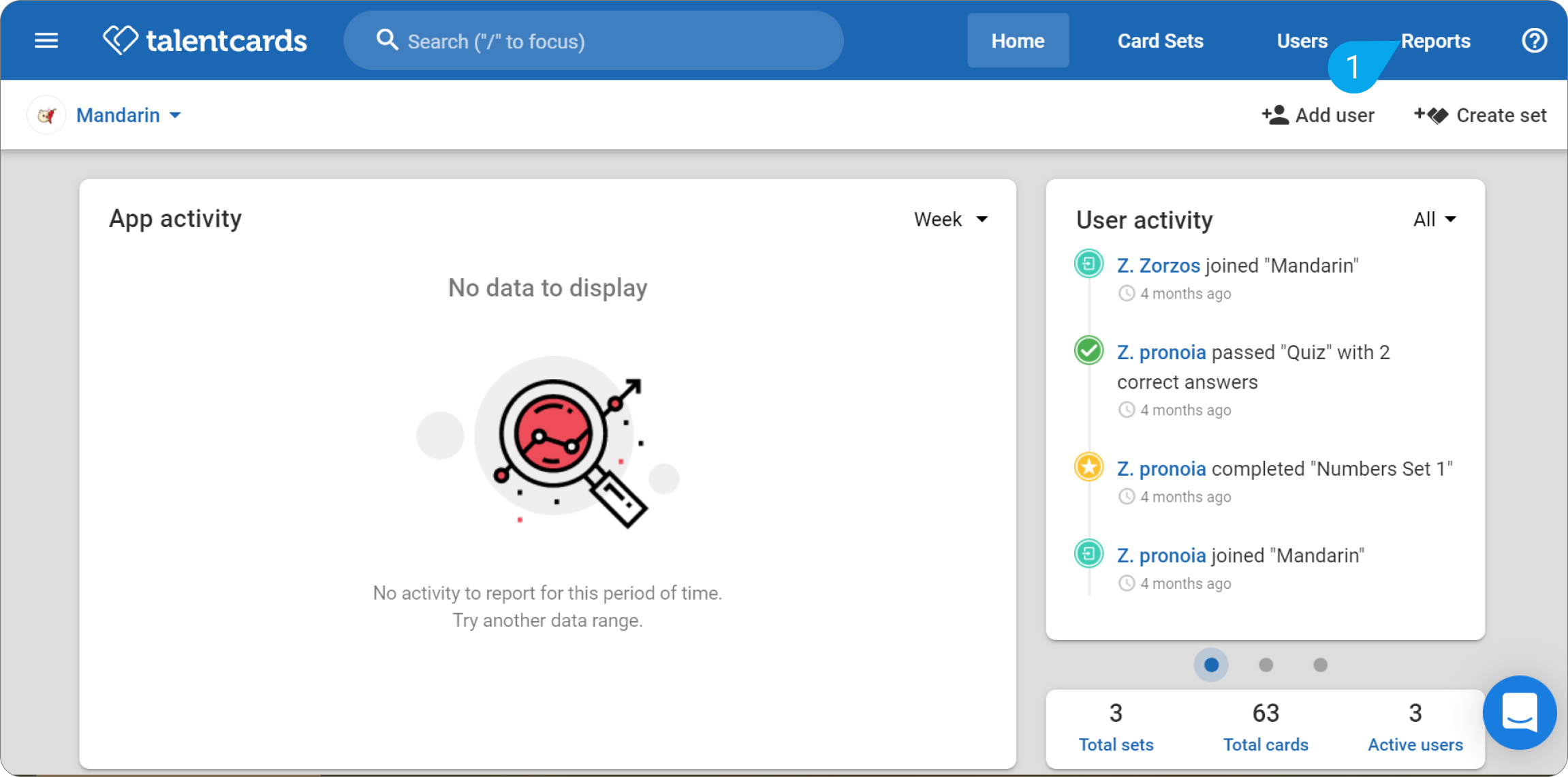
Task: Switch to the Card Sets tab
Action: click(1160, 41)
